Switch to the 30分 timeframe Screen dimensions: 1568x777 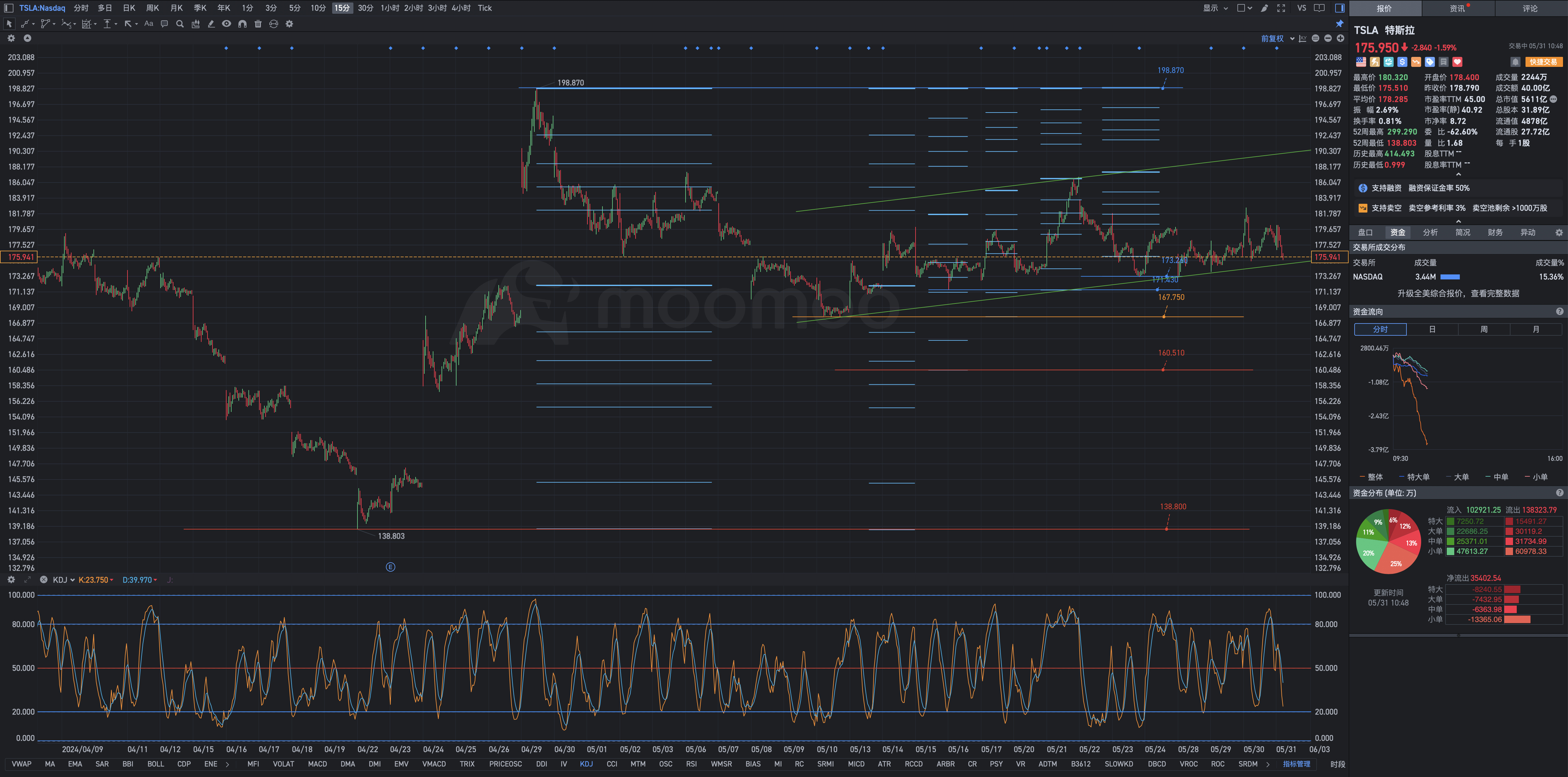click(x=365, y=8)
